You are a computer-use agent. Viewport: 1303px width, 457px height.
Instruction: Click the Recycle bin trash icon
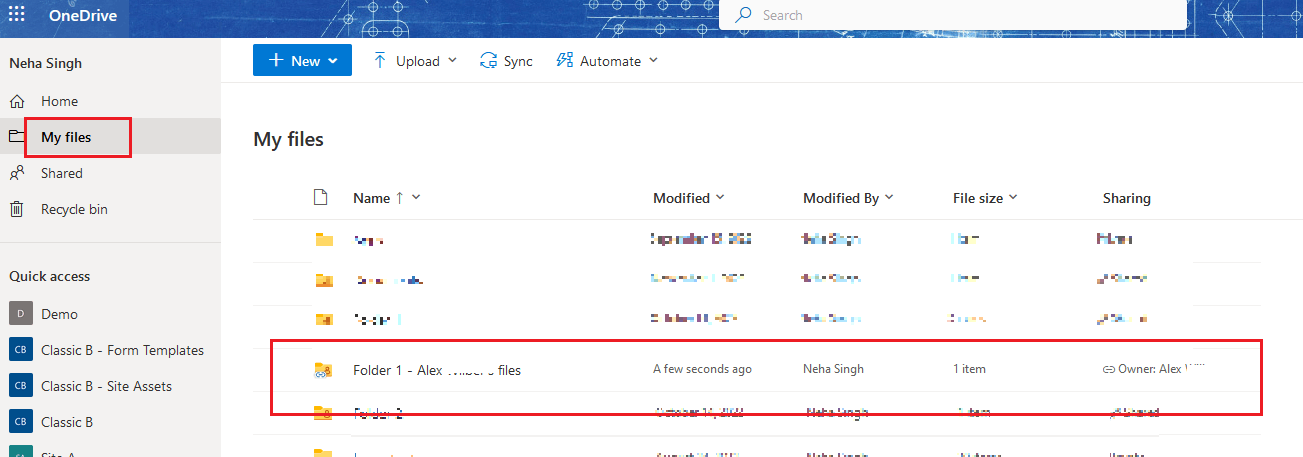click(17, 209)
